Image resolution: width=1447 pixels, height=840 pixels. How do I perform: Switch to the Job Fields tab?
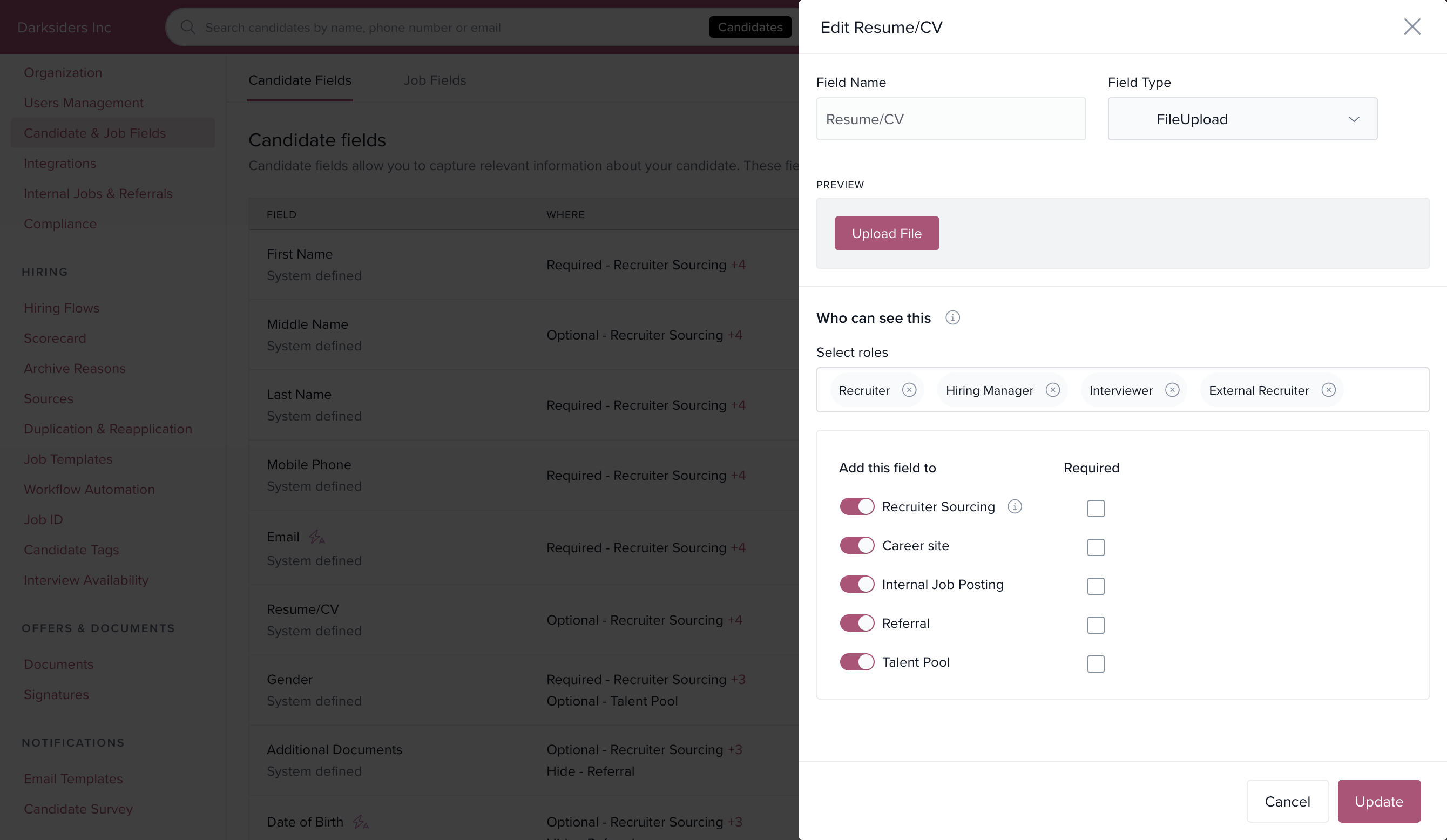[435, 80]
